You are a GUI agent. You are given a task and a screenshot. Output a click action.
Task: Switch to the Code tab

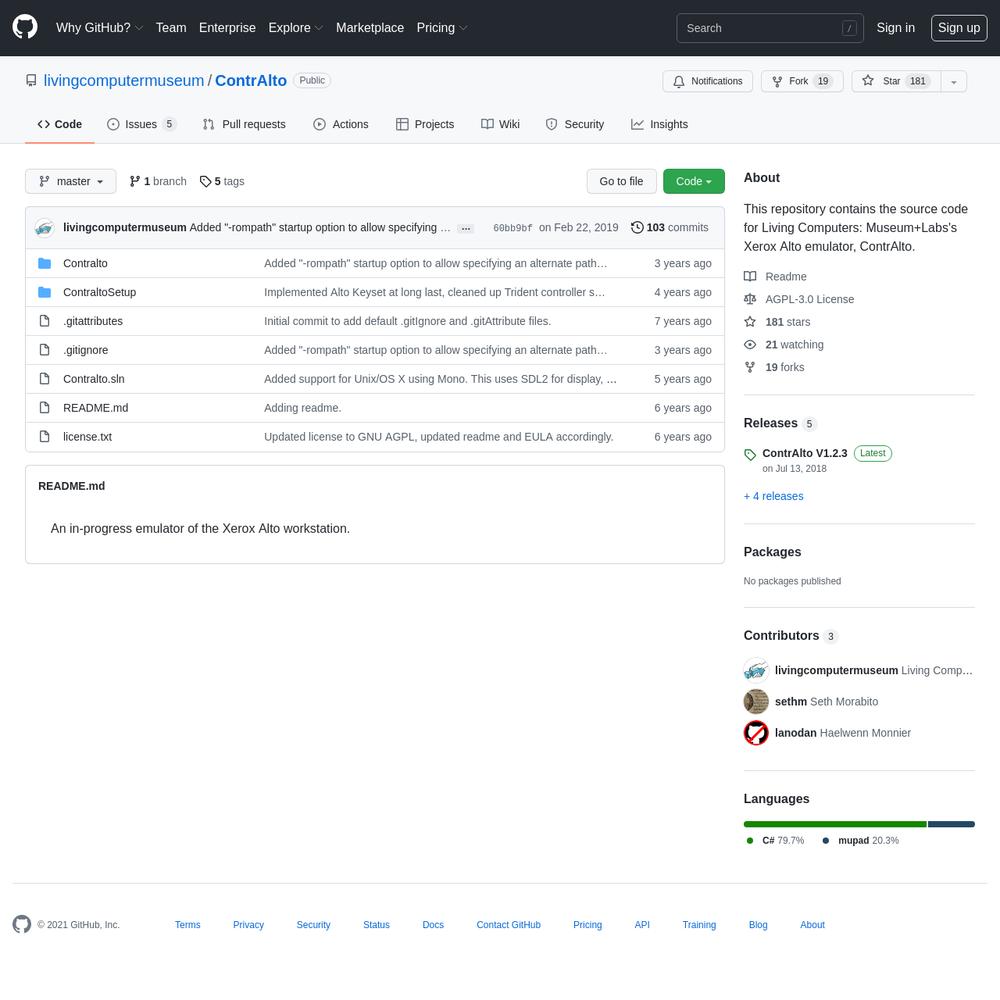[x=59, y=124]
